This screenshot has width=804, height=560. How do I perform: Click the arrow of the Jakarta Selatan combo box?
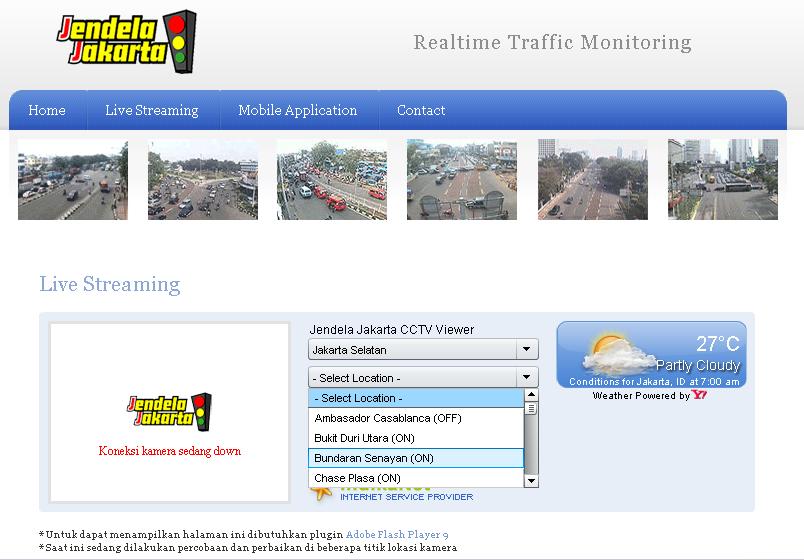526,349
